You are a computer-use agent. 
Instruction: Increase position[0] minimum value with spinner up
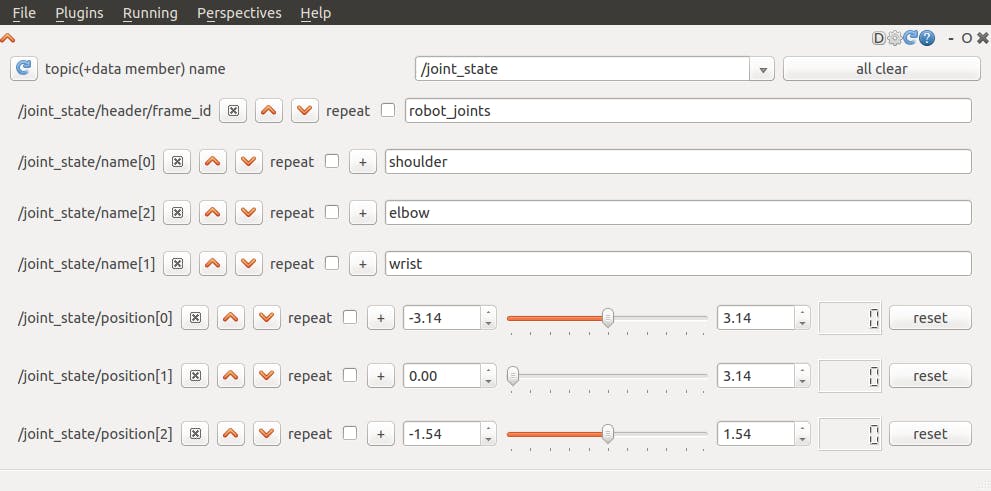(488, 312)
